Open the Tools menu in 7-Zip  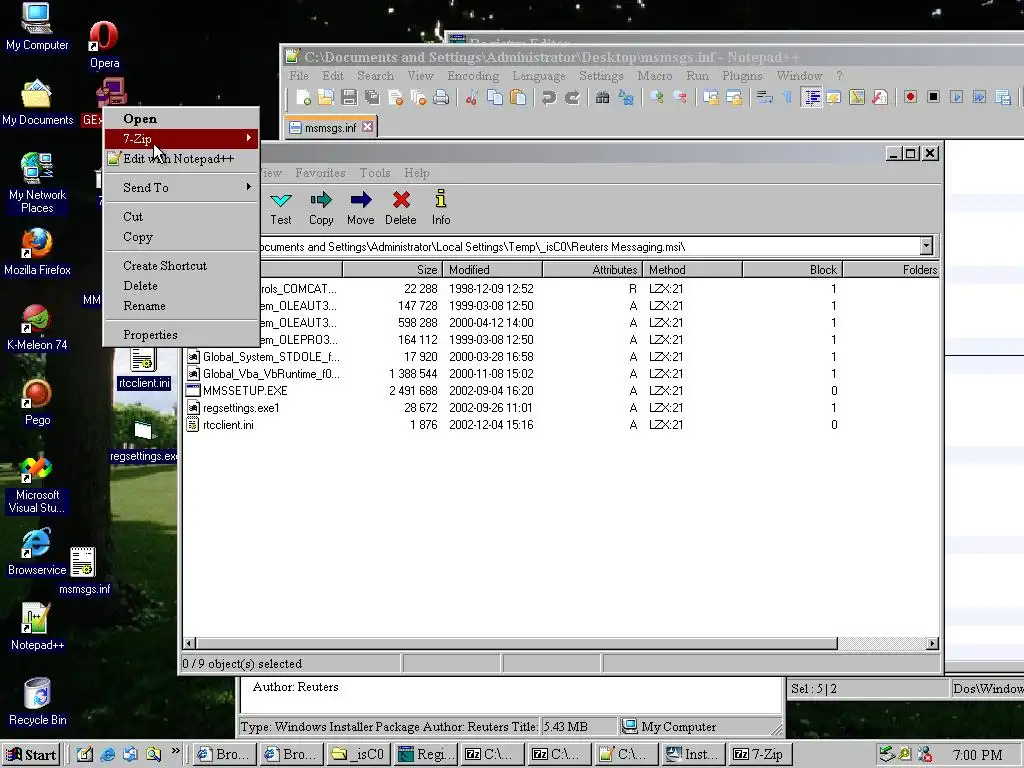click(375, 173)
